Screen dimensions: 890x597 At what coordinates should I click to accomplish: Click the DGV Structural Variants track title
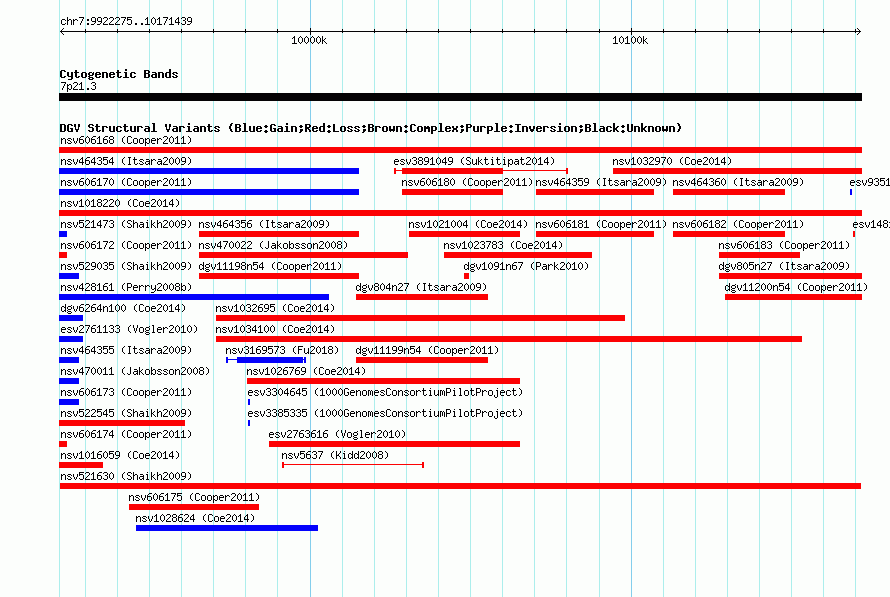pyautogui.click(x=371, y=128)
